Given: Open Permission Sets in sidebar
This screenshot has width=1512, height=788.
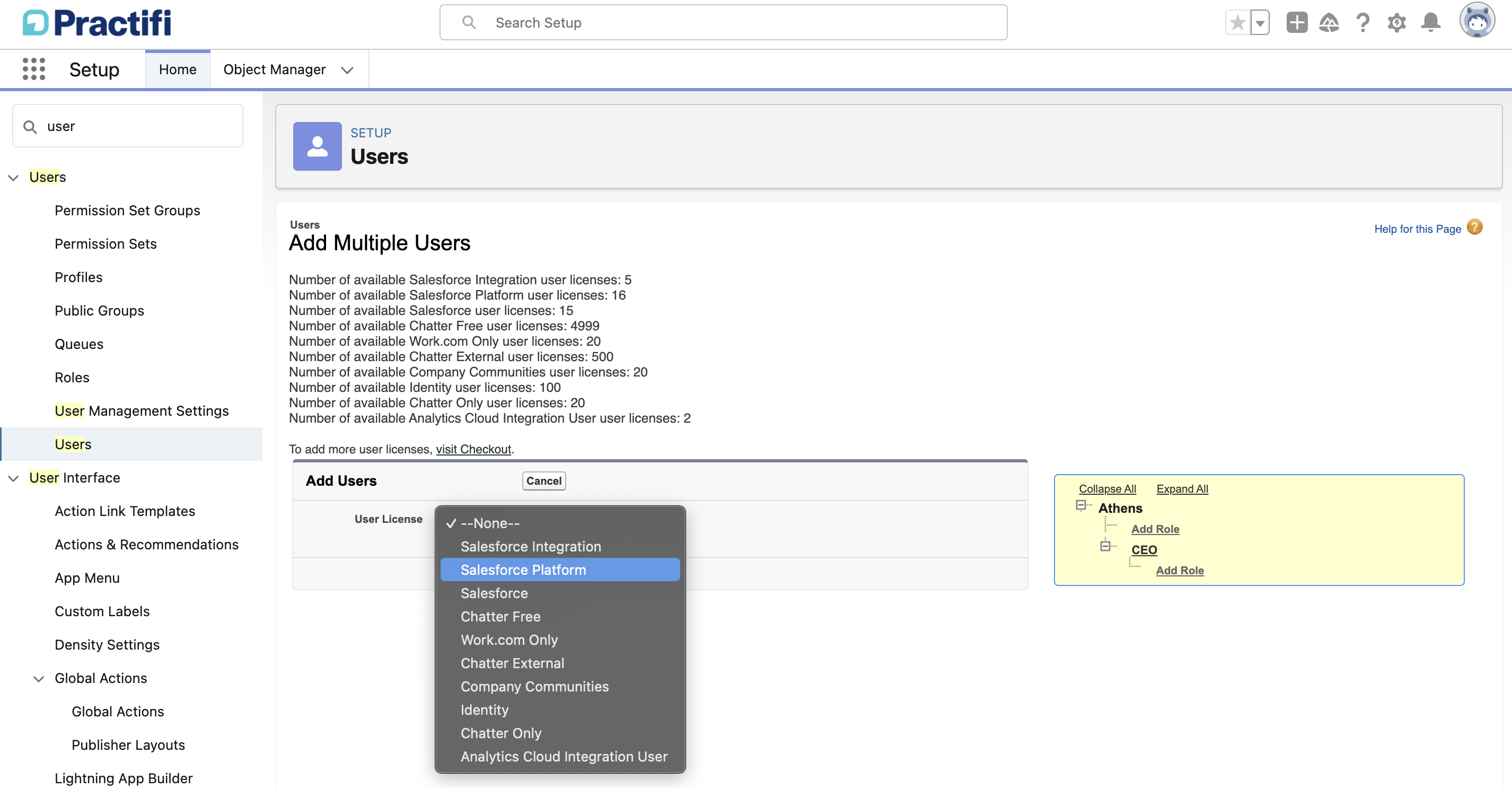Looking at the screenshot, I should [106, 244].
